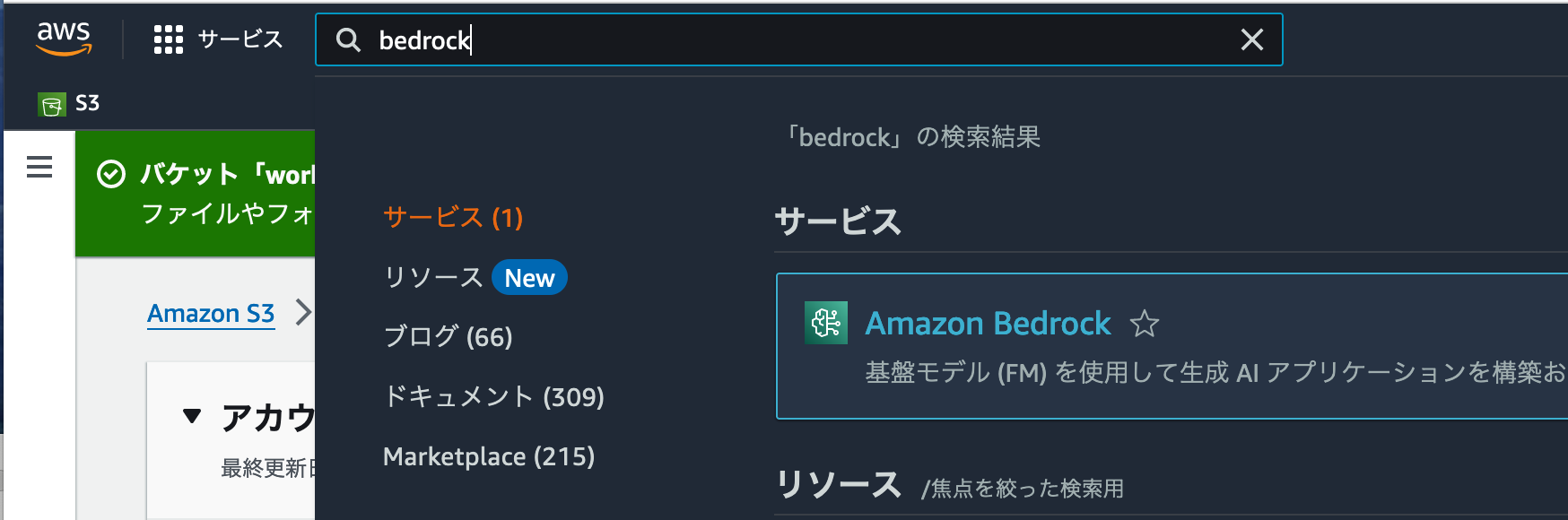
Task: Collapse the アカウ section triangle
Action: tap(191, 414)
